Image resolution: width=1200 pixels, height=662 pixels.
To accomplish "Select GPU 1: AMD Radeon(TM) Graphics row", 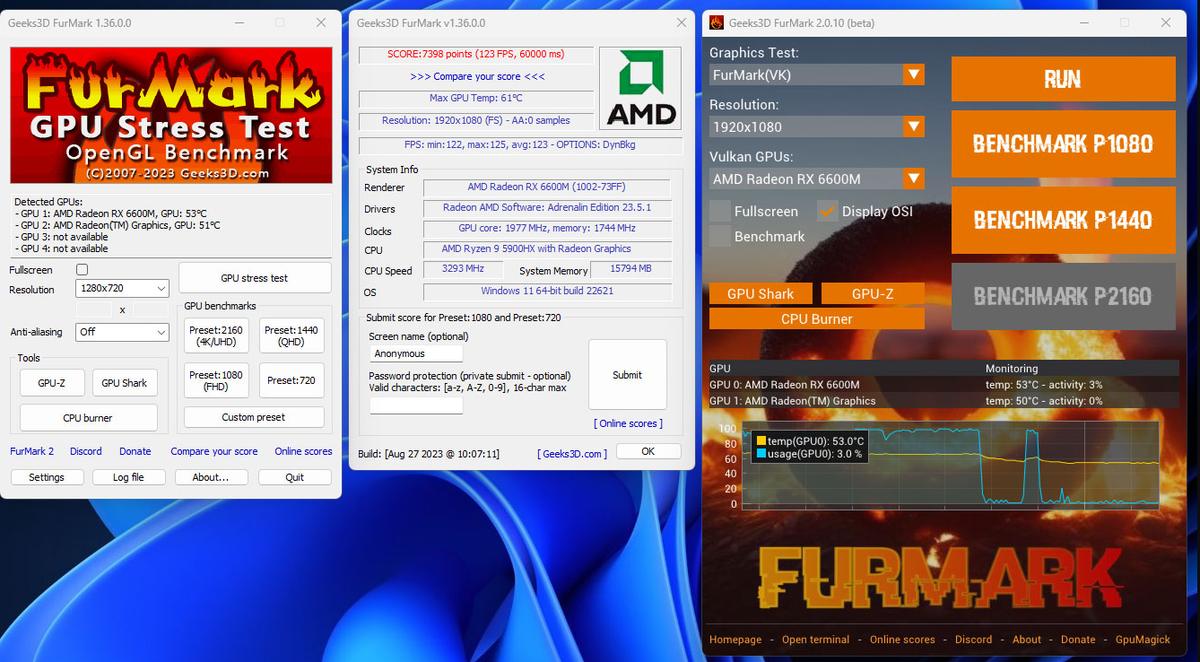I will tap(944, 401).
